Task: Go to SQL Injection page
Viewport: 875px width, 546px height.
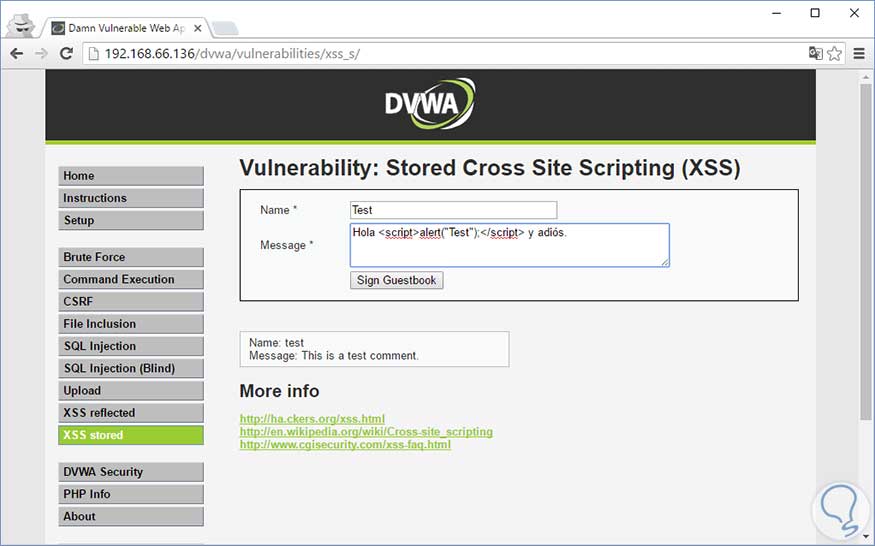Action: coord(131,346)
